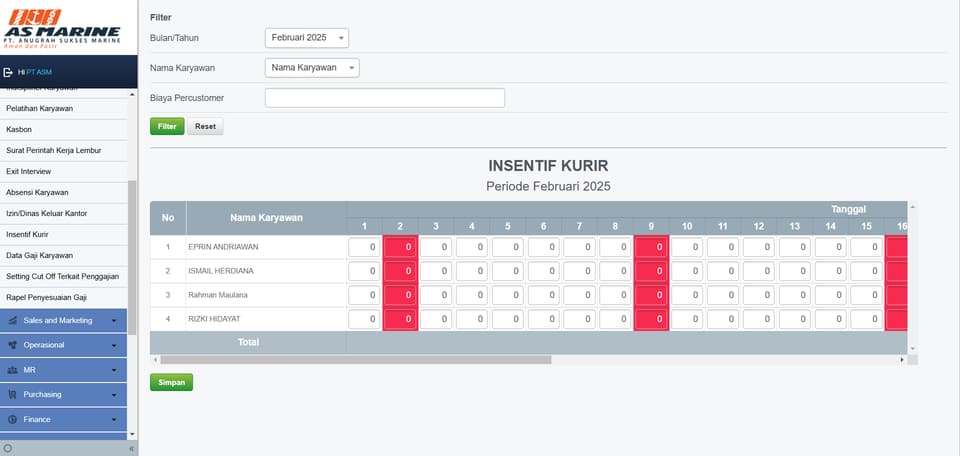Viewport: 960px width, 456px height.
Task: Expand the Sales and Marketing menu arrow
Action: tap(114, 321)
